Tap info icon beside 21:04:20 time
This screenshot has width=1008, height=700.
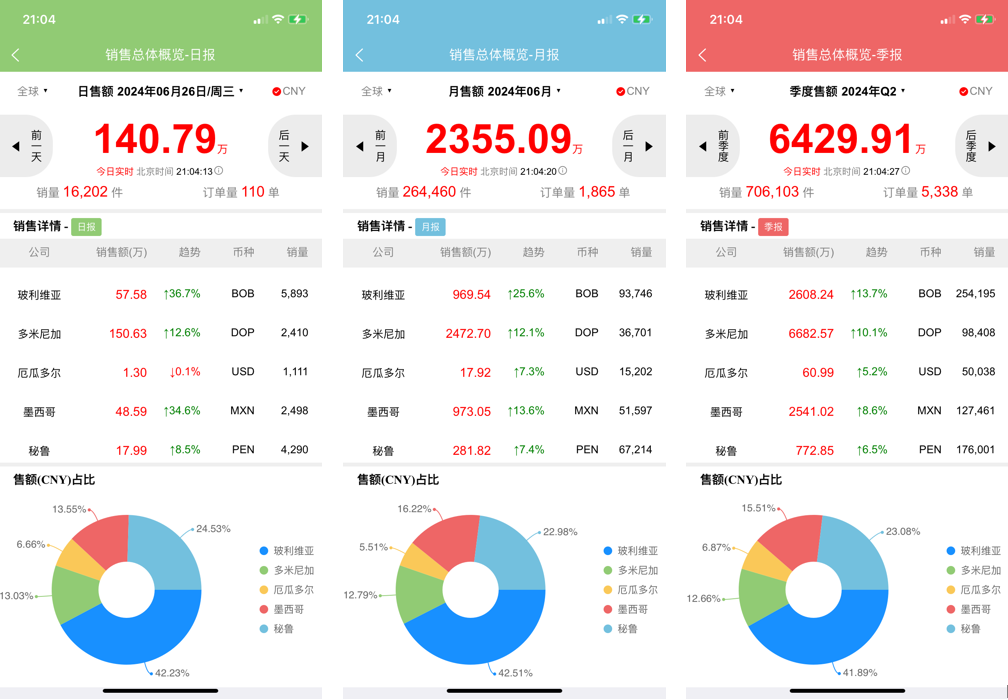click(562, 171)
